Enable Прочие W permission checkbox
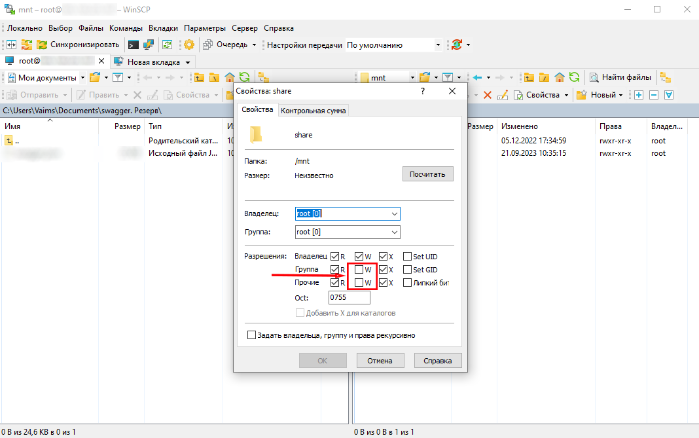The height and width of the screenshot is (438, 699). click(359, 282)
